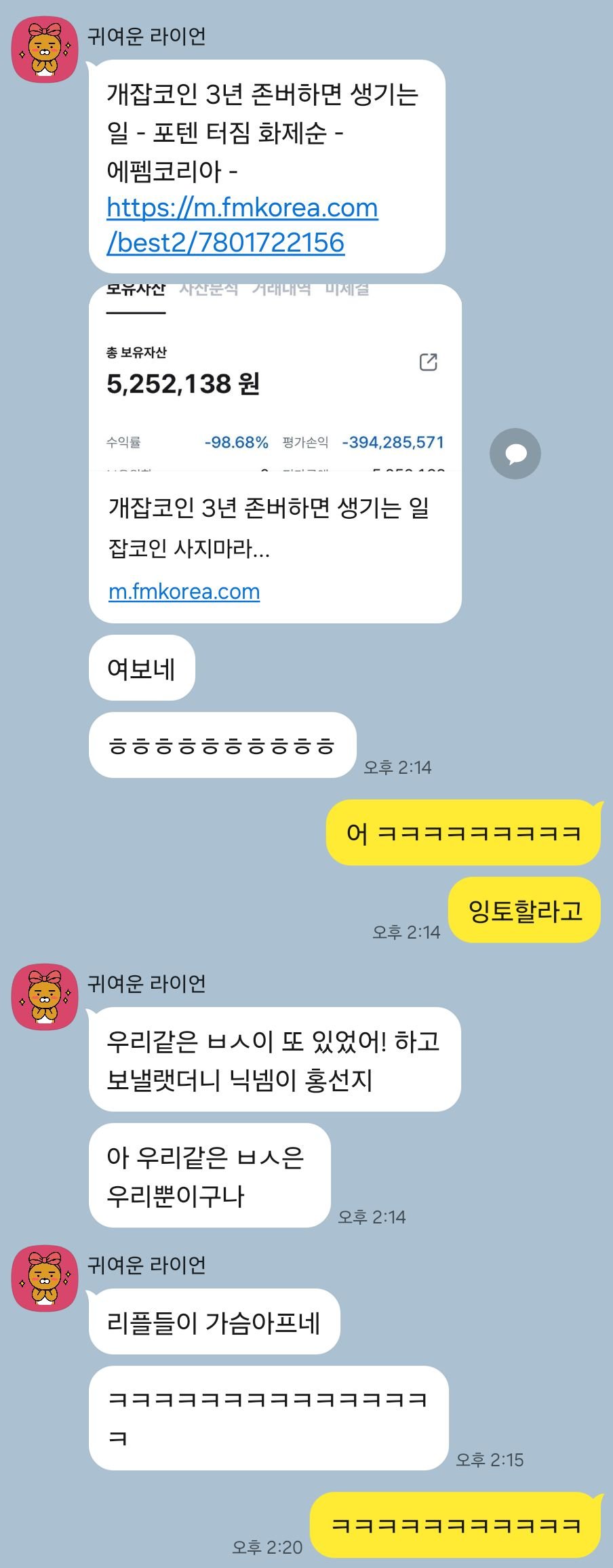Tap the 여보네 message bubble
Viewport: 613px width, 1568px height.
142,668
